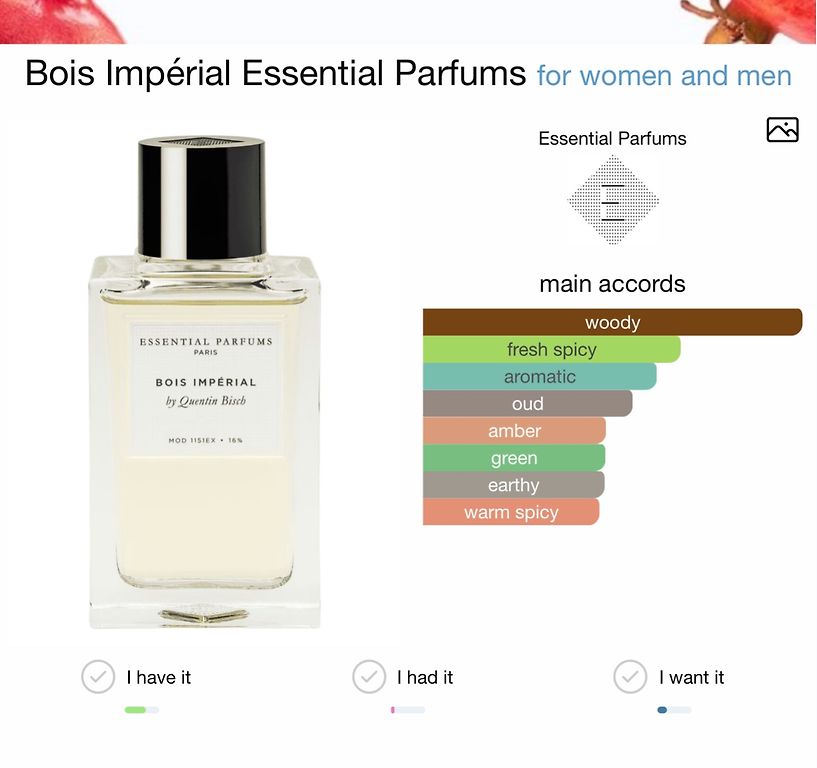Image resolution: width=817 pixels, height=768 pixels.
Task: Click the Essential Parfums brand name link
Action: click(612, 139)
